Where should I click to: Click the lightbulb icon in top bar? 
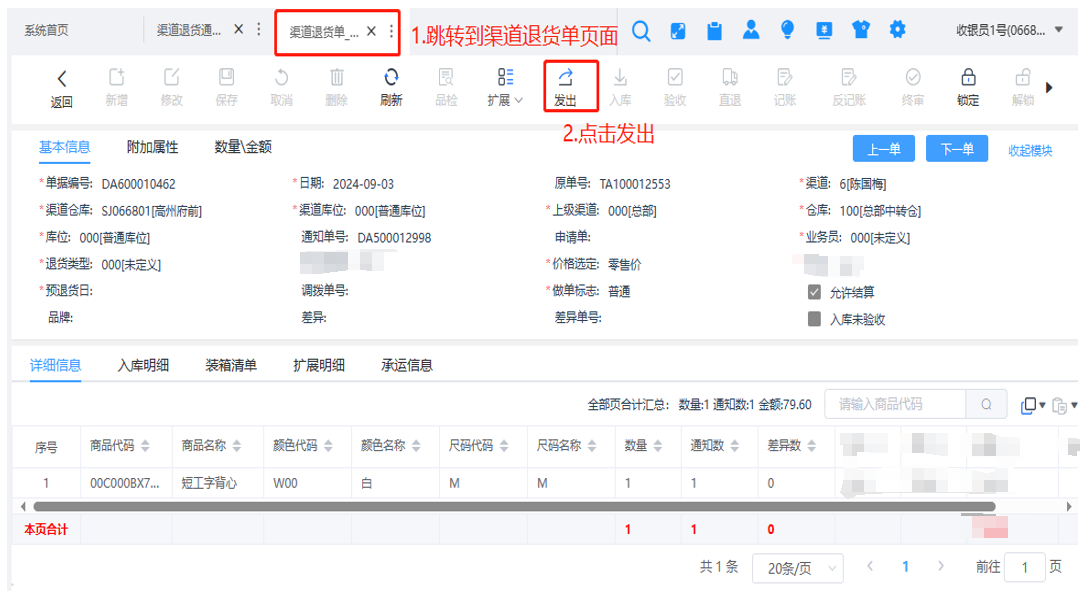pos(788,31)
